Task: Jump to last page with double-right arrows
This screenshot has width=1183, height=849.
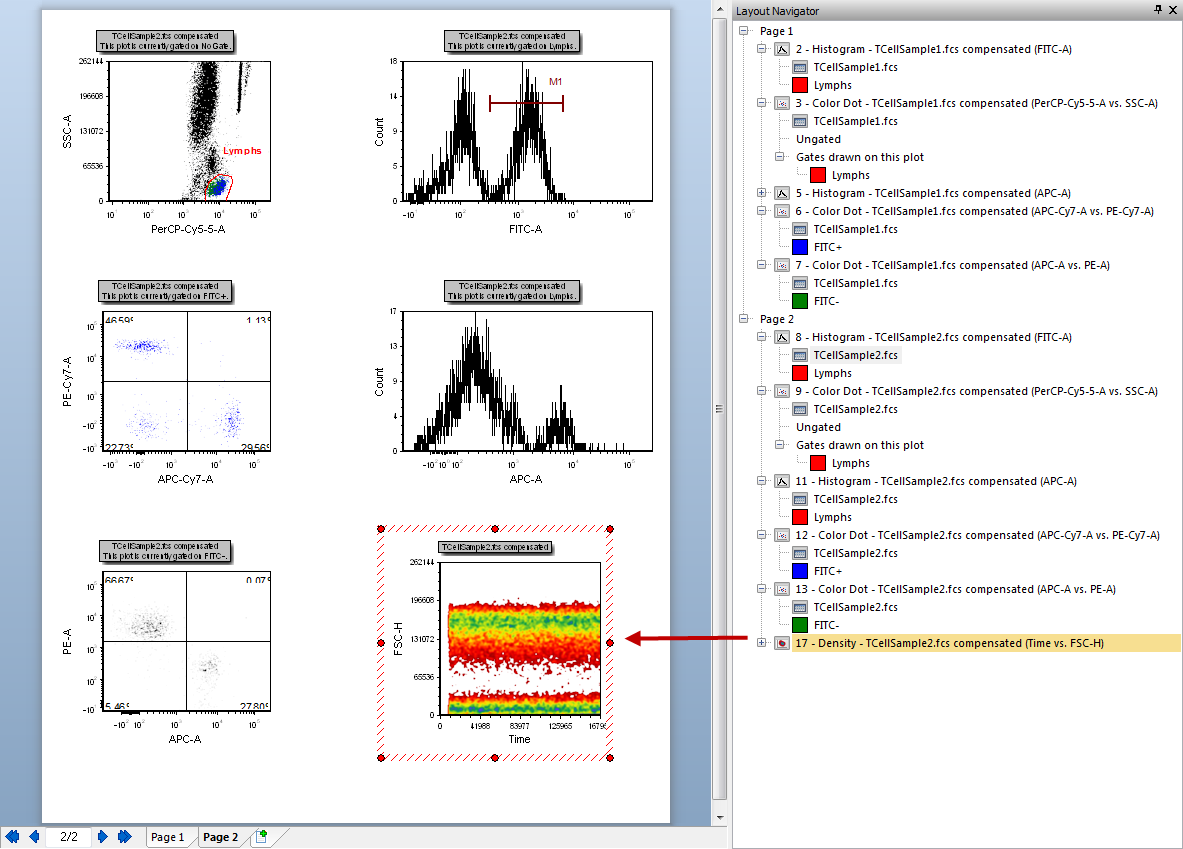Action: coord(124,837)
